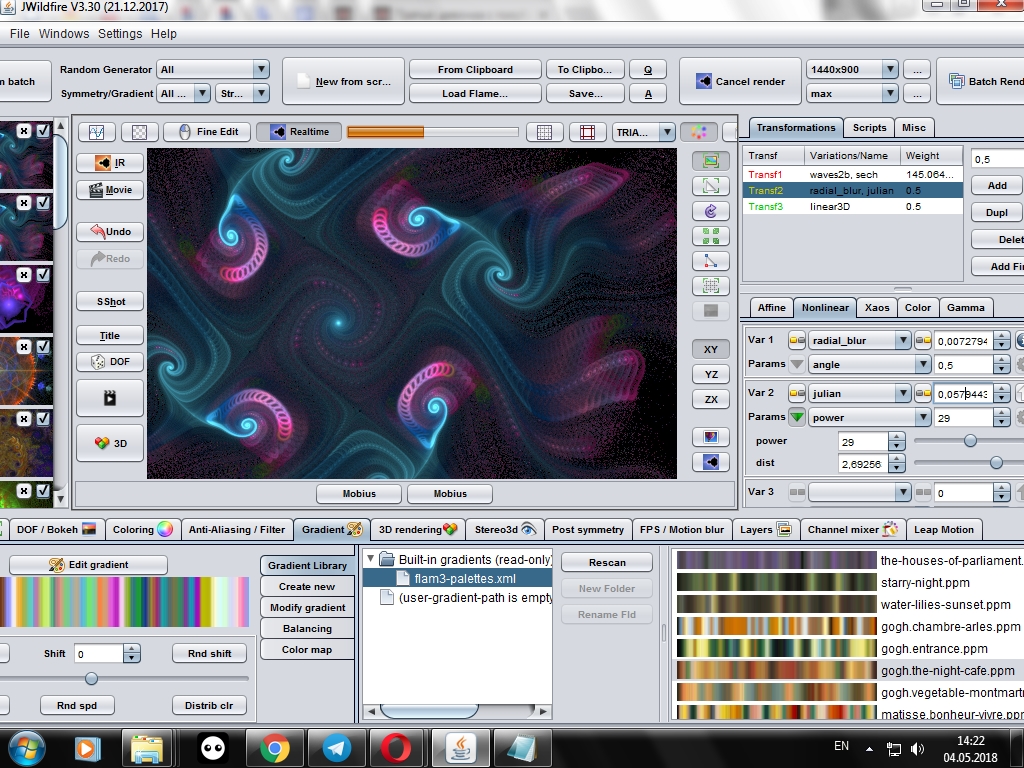Click the film clapper icon button below DOF
Image resolution: width=1024 pixels, height=768 pixels.
click(x=110, y=398)
